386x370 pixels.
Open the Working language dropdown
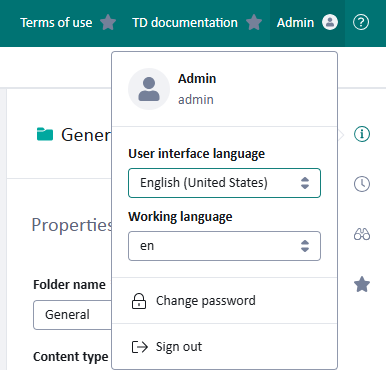pos(224,246)
